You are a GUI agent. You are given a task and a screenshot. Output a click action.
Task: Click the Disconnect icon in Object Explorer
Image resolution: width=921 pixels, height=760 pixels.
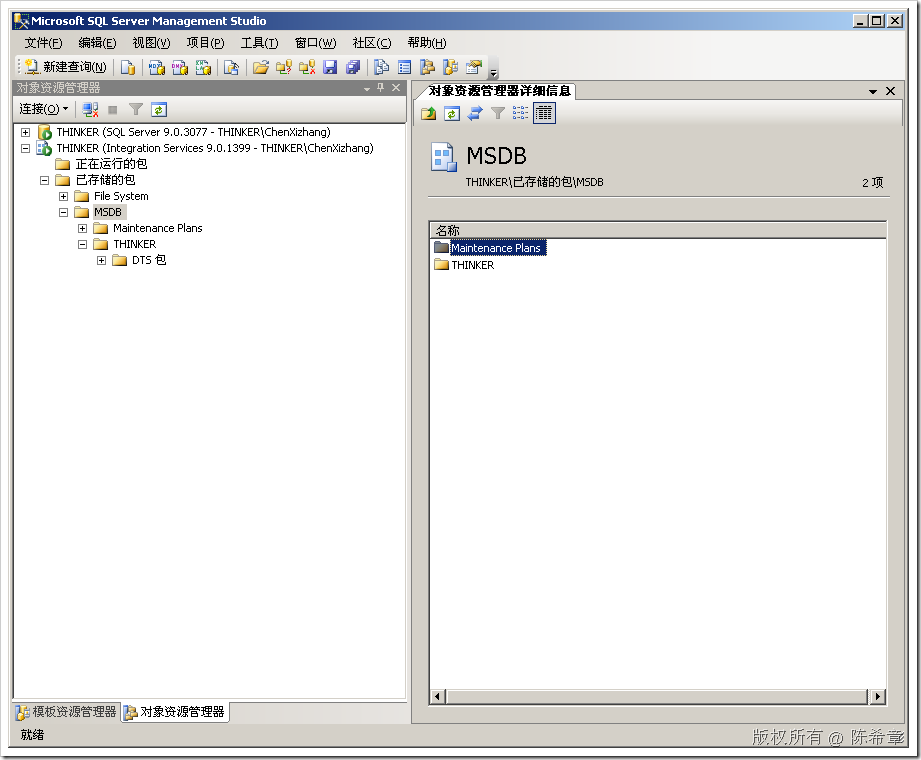point(90,110)
